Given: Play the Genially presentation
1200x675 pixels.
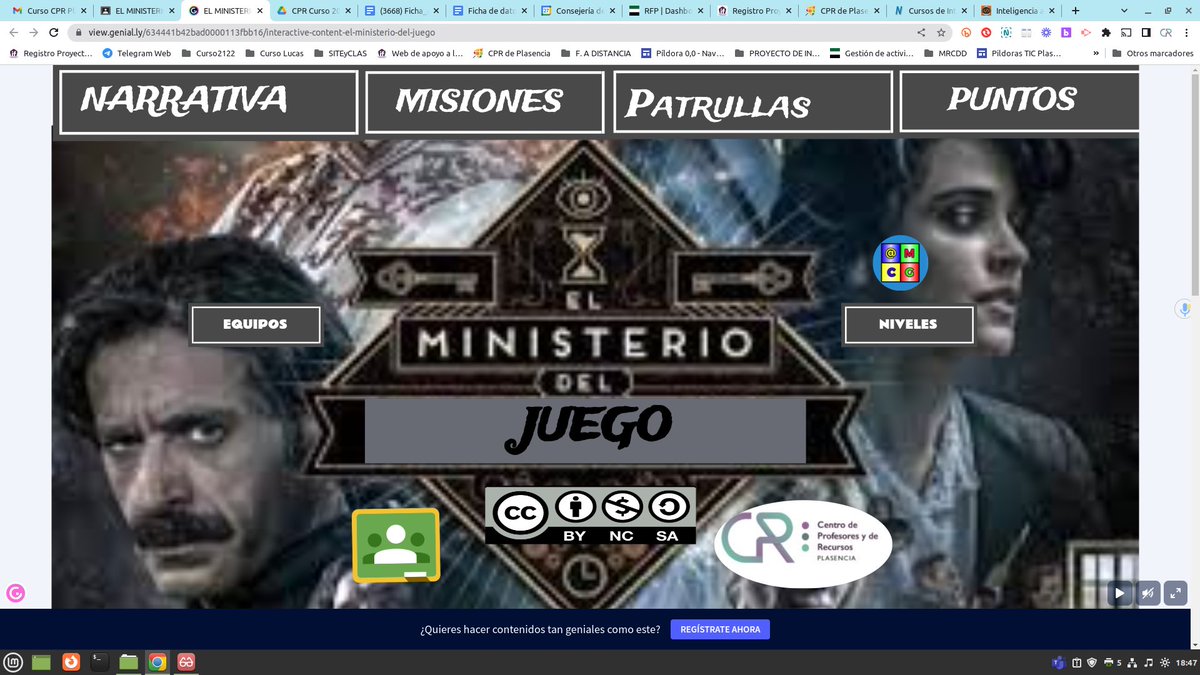Looking at the screenshot, I should click(1120, 593).
